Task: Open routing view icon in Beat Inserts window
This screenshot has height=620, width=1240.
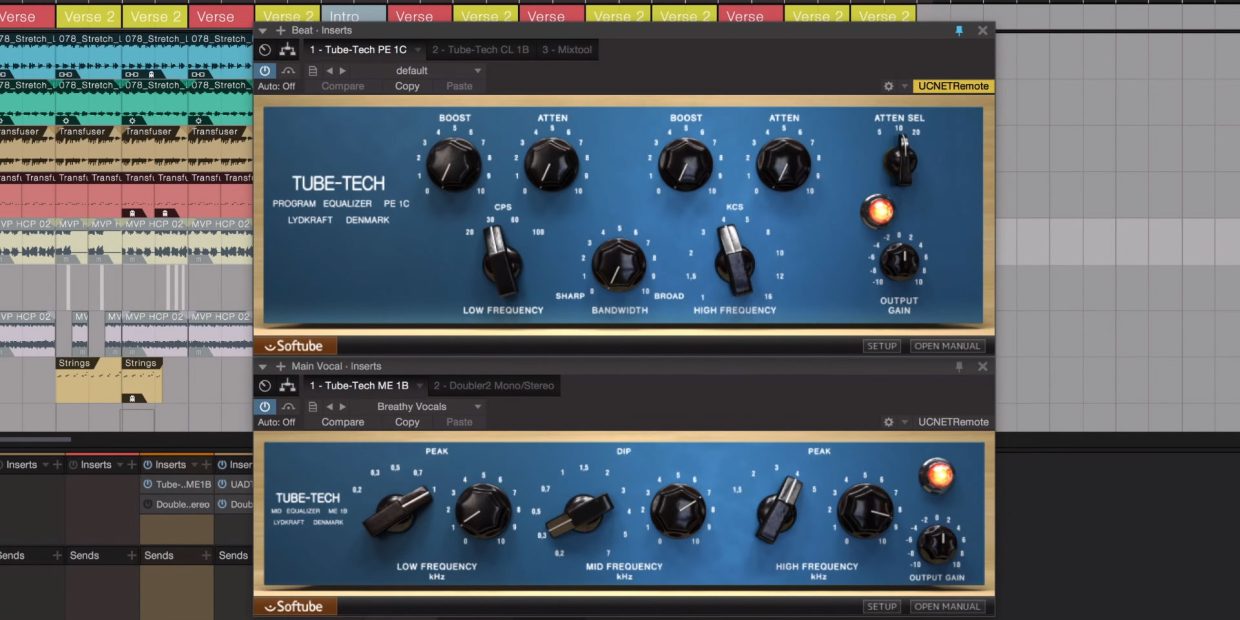Action: (x=288, y=50)
